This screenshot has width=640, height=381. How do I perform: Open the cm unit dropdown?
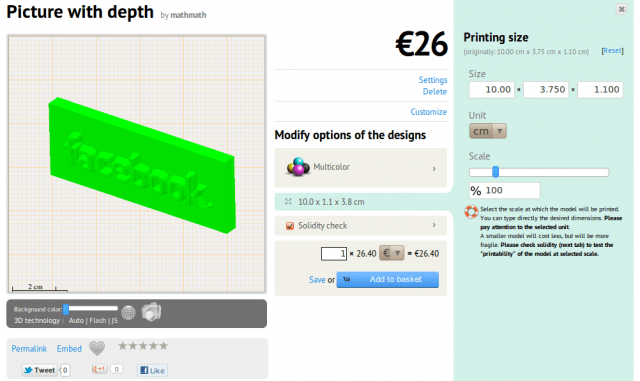(488, 131)
